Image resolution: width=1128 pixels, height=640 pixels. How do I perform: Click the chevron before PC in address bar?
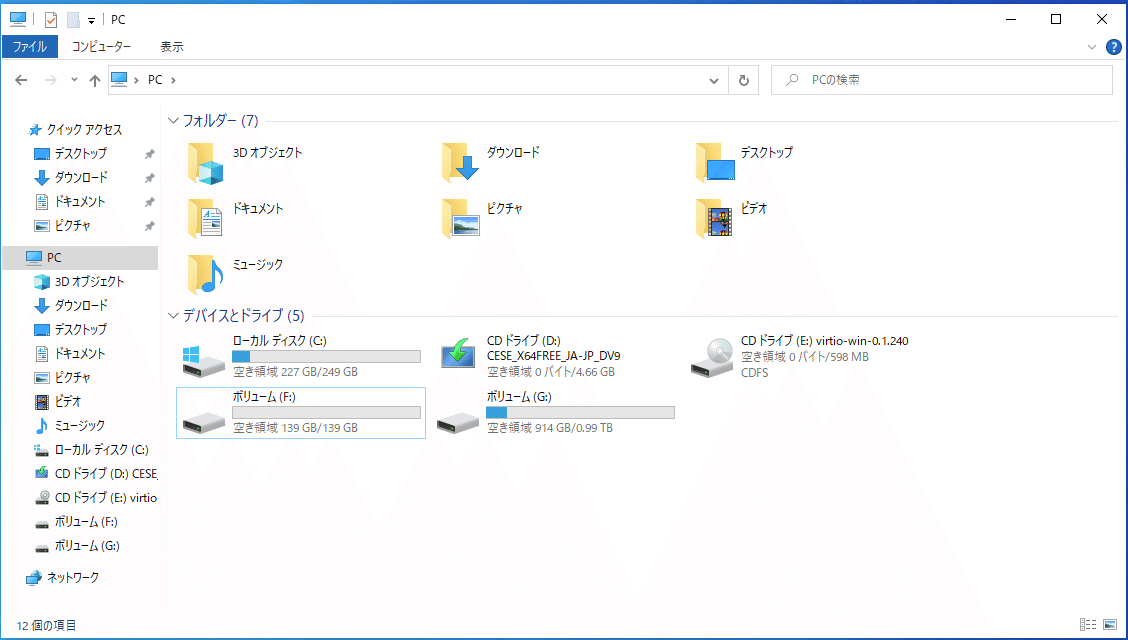(x=137, y=80)
